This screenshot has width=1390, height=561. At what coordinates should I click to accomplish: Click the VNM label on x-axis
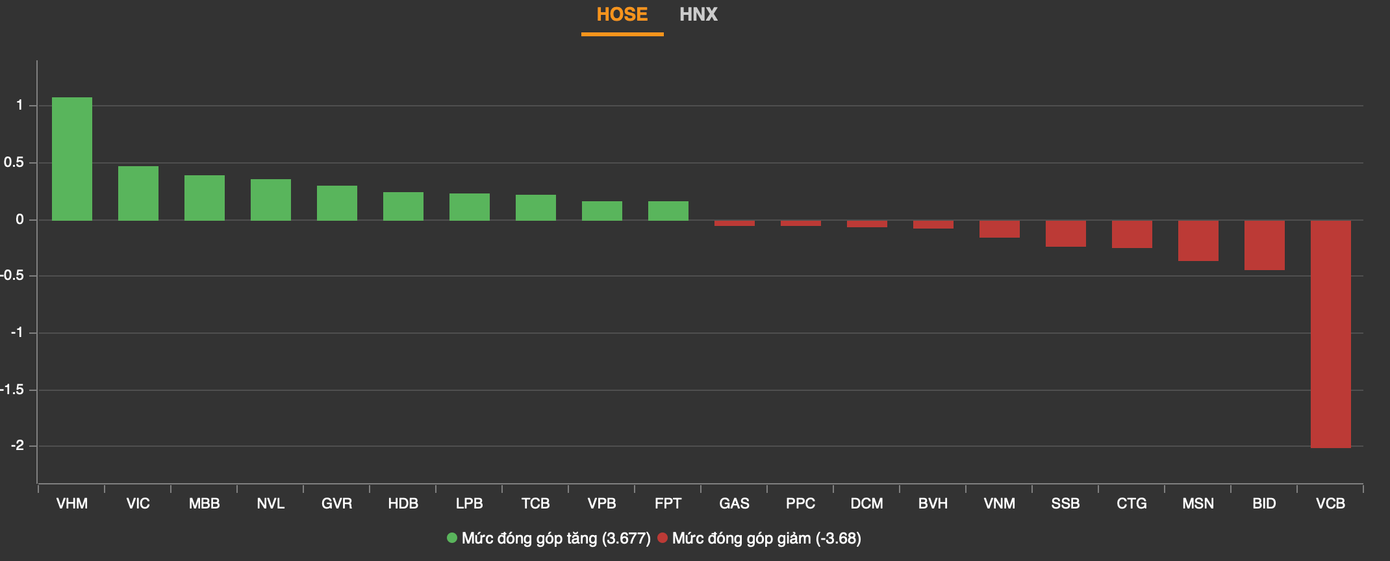[x=999, y=503]
